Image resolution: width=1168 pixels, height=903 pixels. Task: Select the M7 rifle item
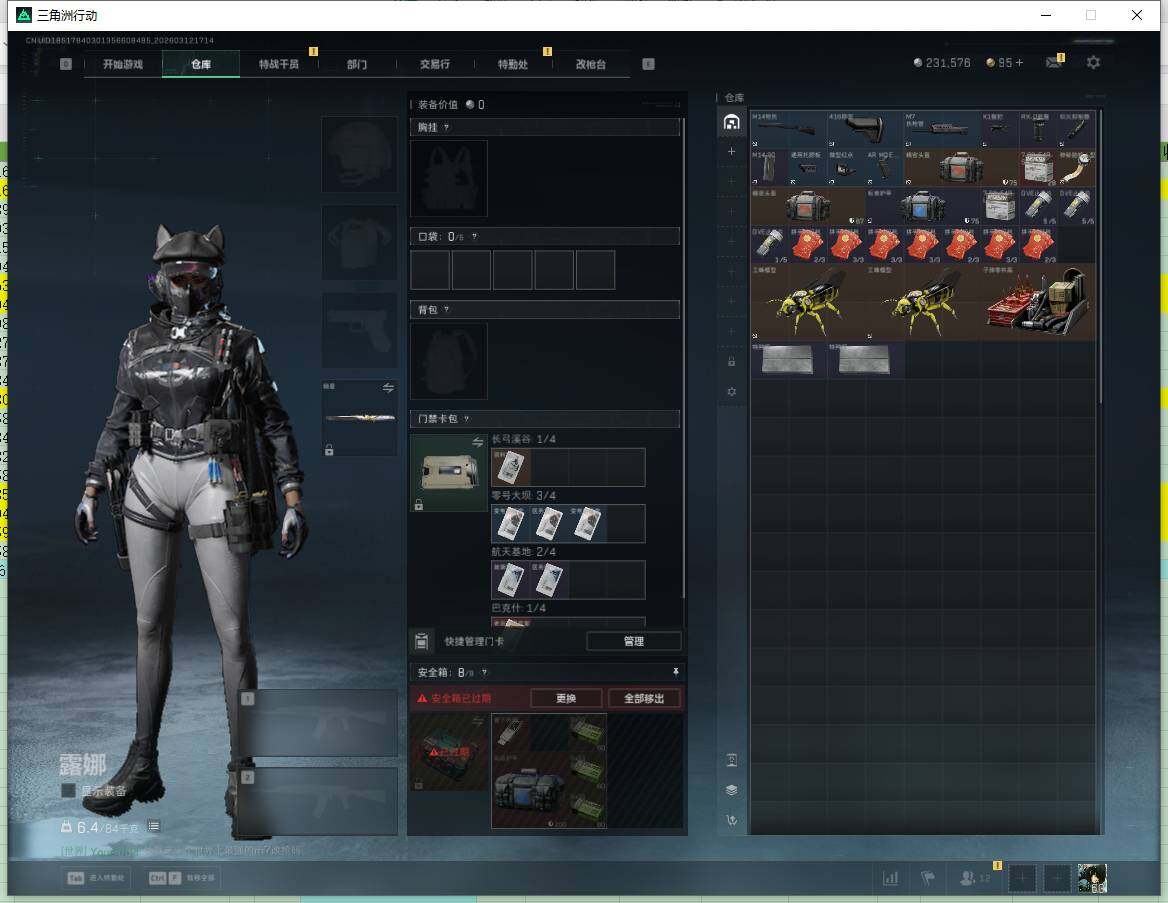tap(942, 129)
